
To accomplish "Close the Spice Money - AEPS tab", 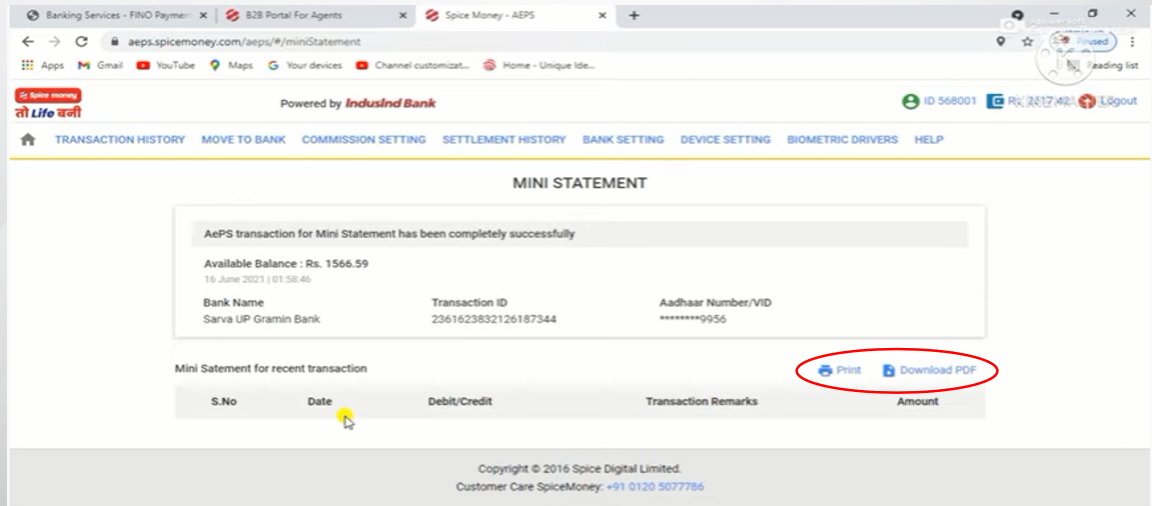I will [602, 15].
